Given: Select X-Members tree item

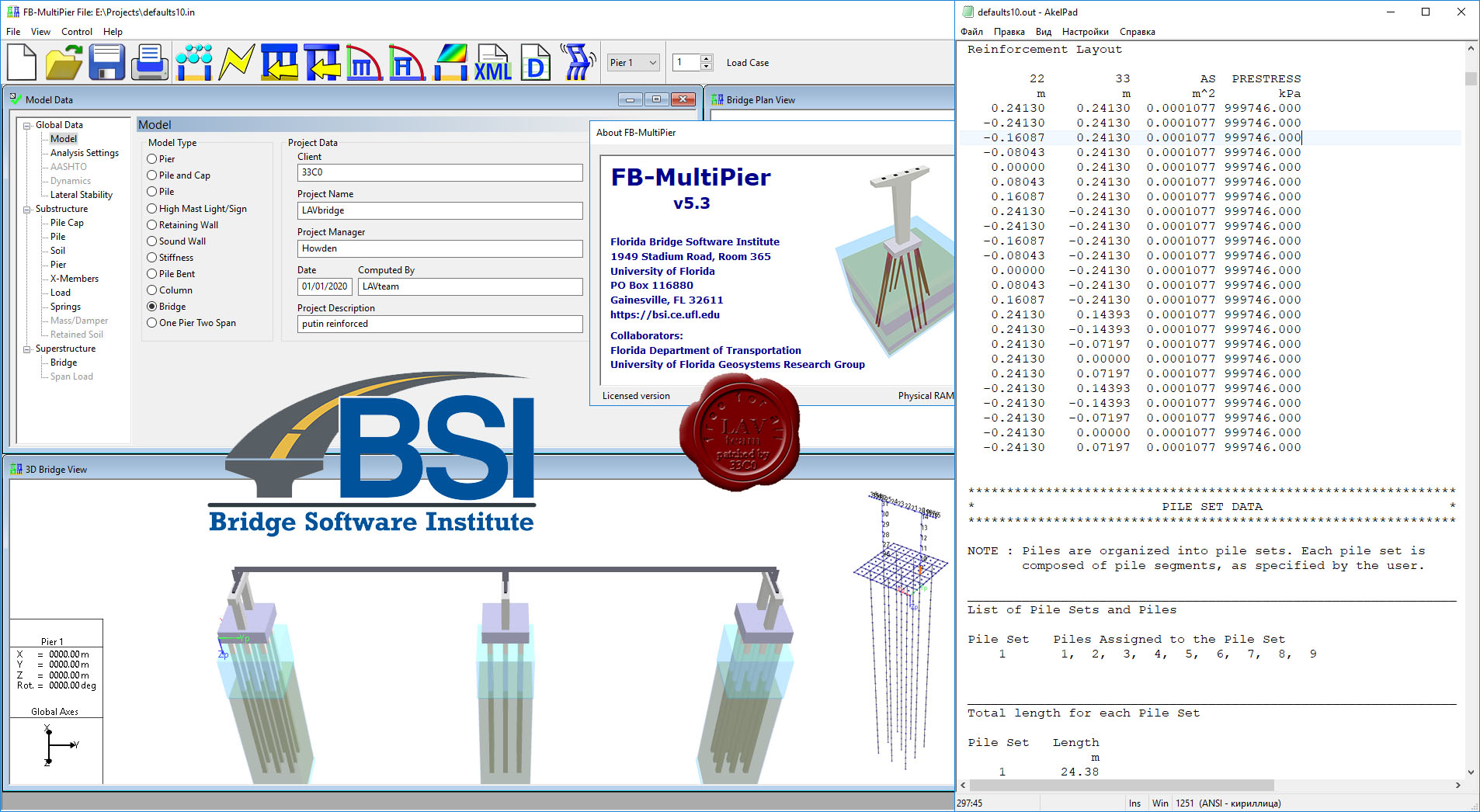Looking at the screenshot, I should point(75,279).
